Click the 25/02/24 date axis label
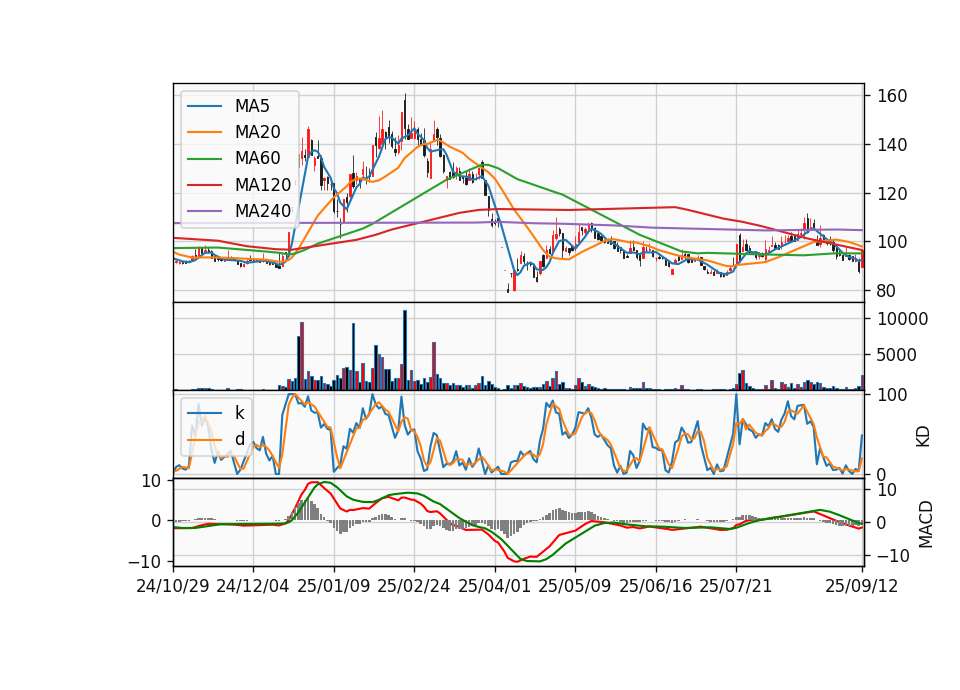The width and height of the screenshot is (960, 690). tap(414, 586)
